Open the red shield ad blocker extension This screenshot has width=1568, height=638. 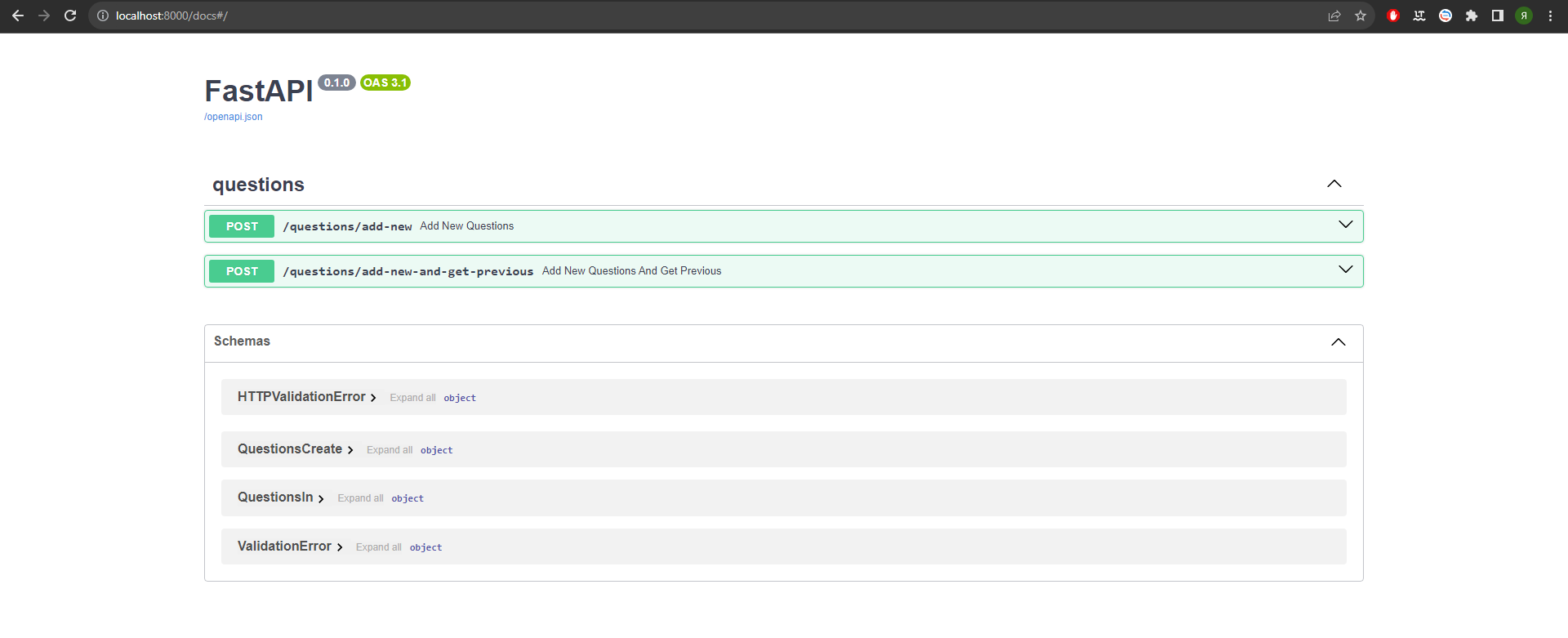pos(1393,16)
